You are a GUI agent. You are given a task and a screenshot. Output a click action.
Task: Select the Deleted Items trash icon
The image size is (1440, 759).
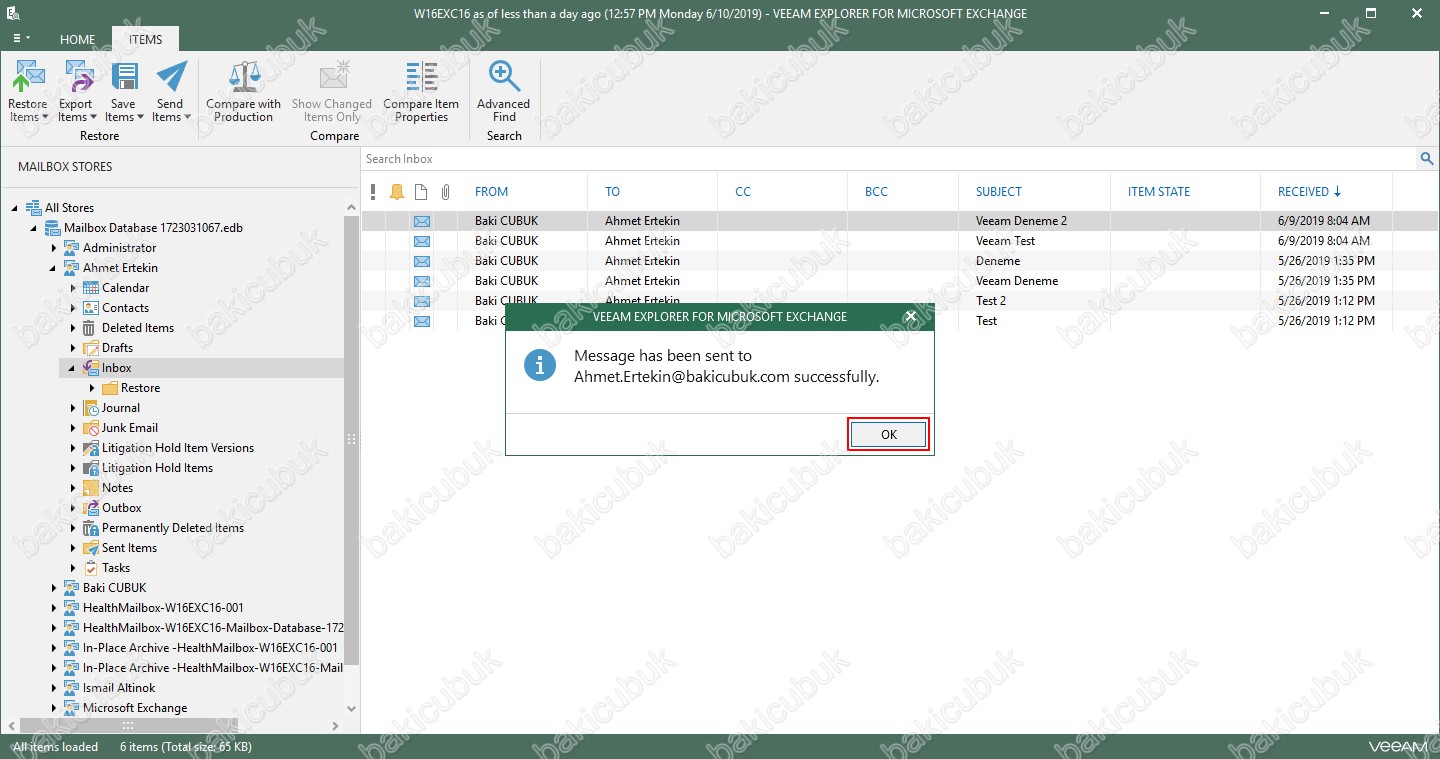pos(91,328)
